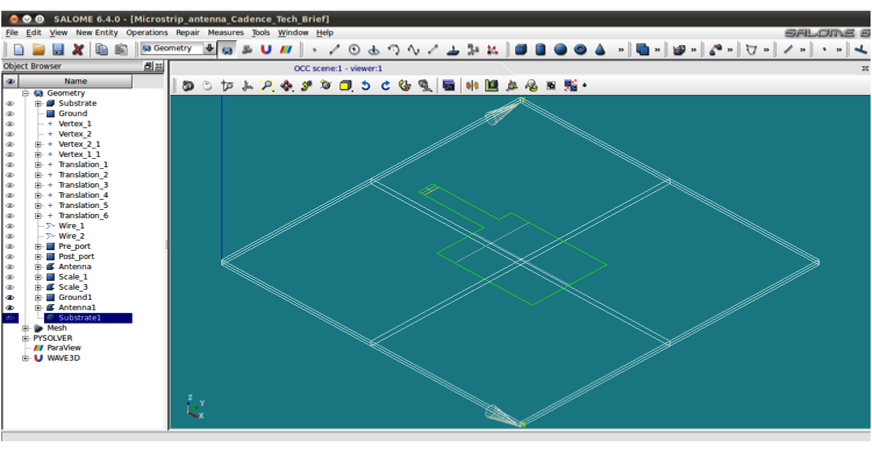This screenshot has height=452, width=872.
Task: Create an arc with the arc tool
Action: click(x=394, y=49)
